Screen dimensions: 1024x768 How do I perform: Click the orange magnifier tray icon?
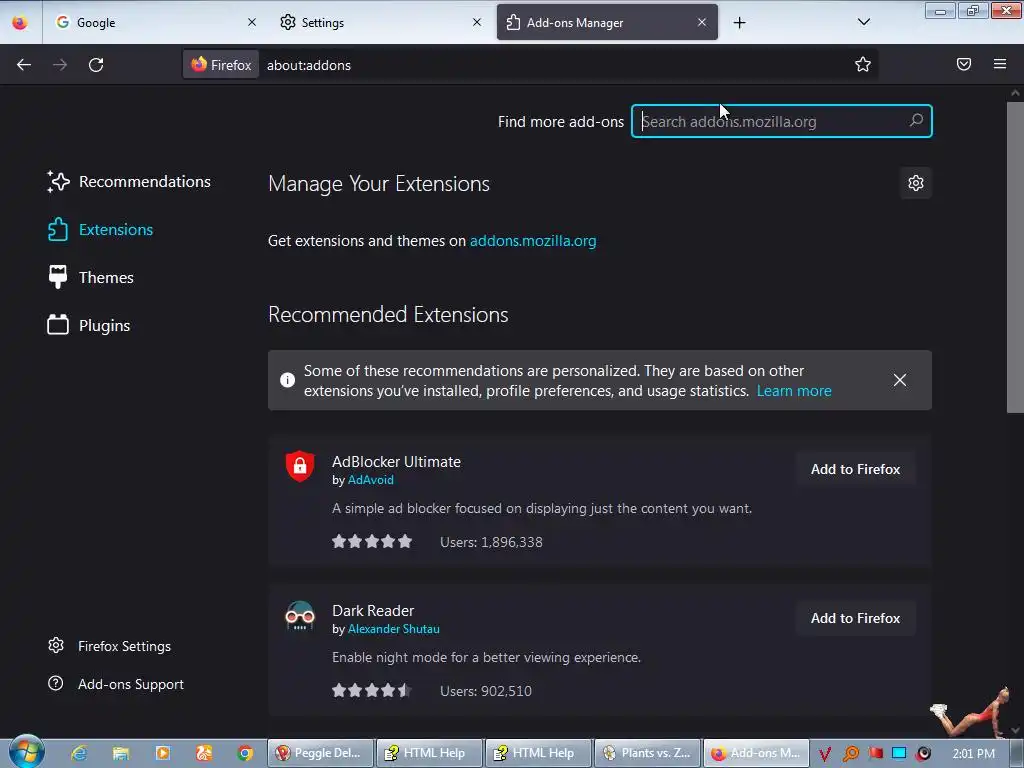850,754
